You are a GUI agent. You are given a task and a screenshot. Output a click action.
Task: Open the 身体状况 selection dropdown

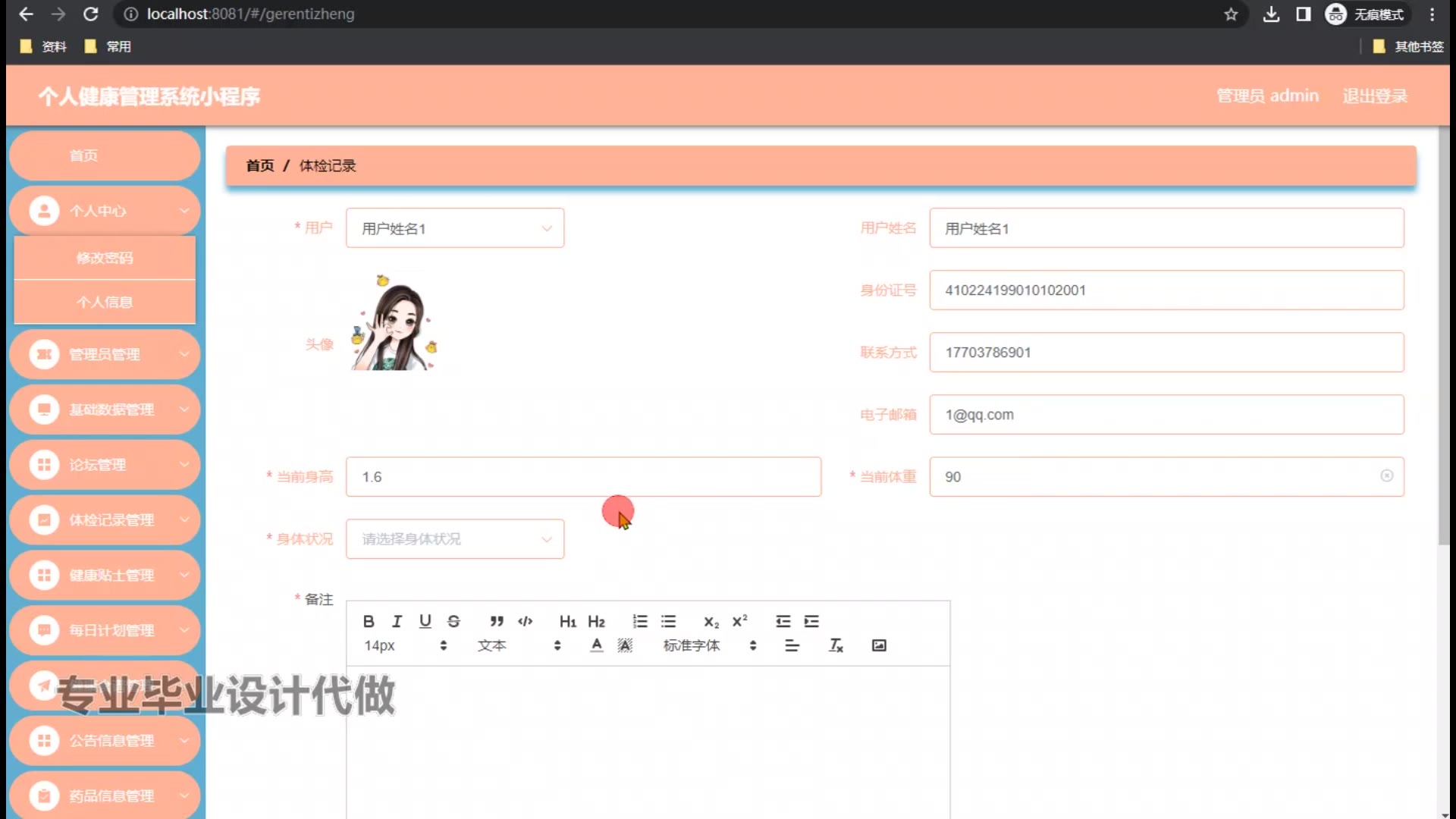455,539
